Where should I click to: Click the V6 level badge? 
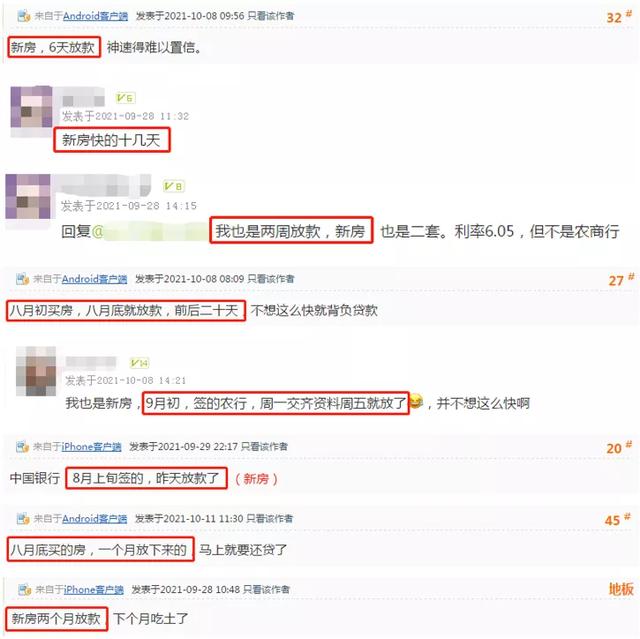[x=125, y=98]
